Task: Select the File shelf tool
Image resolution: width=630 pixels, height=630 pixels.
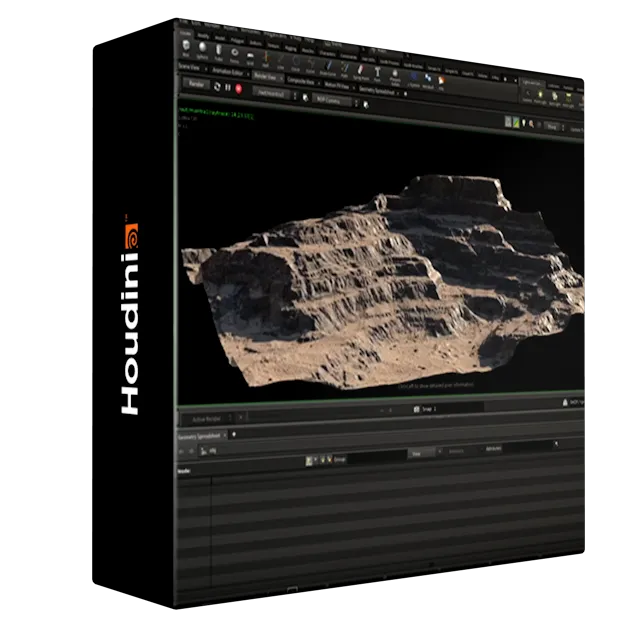Action: [441, 82]
